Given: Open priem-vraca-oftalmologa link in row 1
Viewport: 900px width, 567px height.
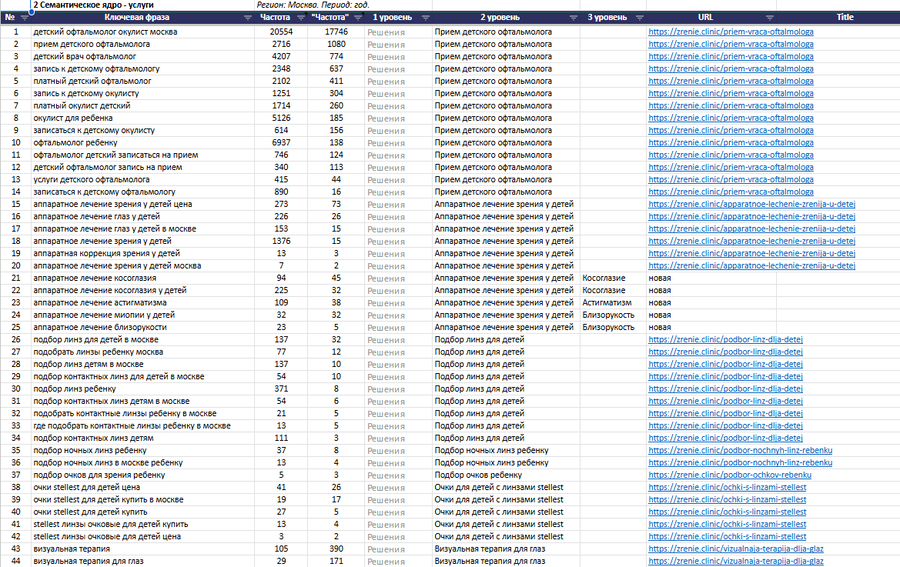Looking at the screenshot, I should click(731, 32).
